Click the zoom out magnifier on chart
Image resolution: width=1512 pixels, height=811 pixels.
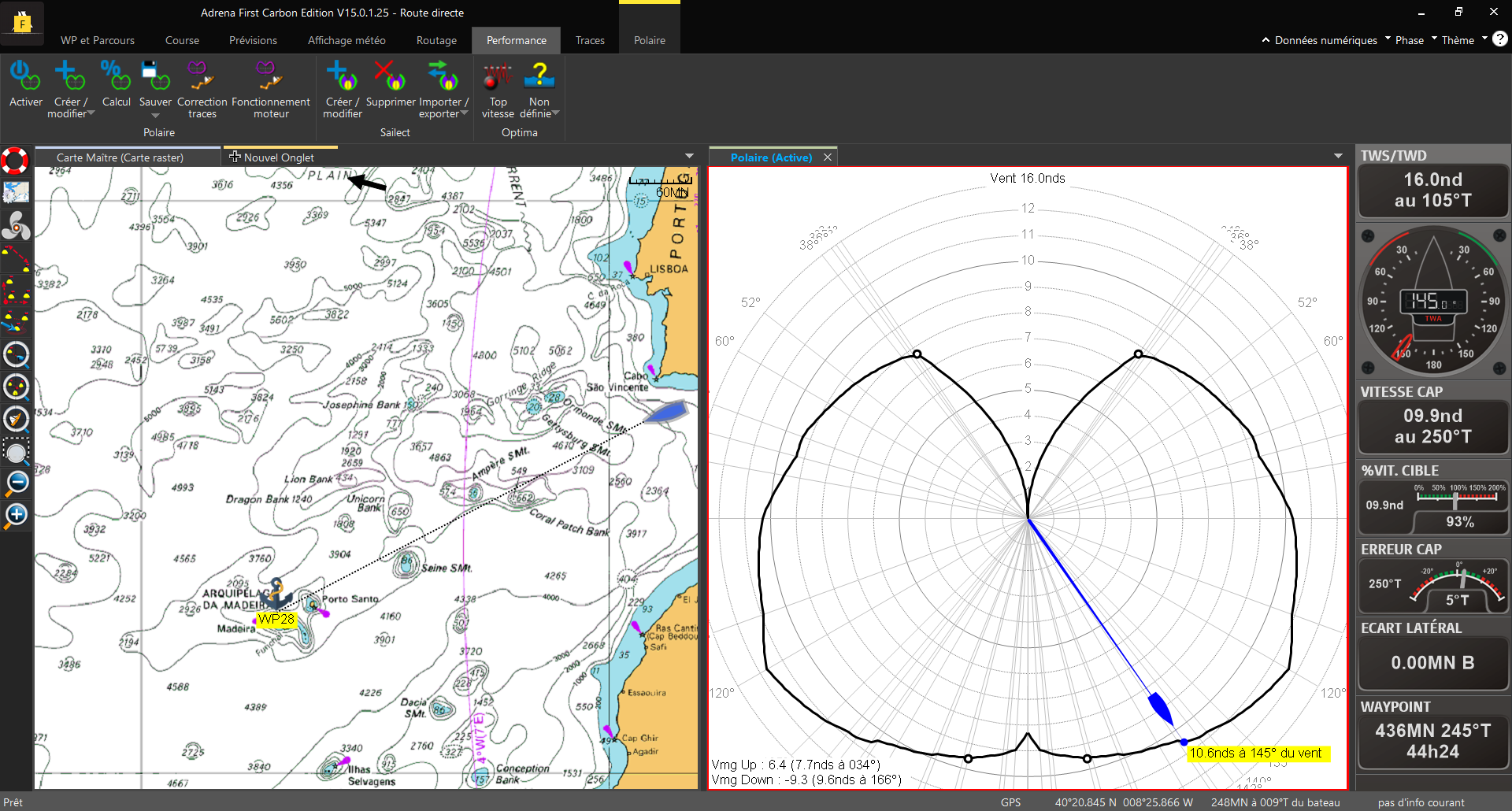(17, 483)
